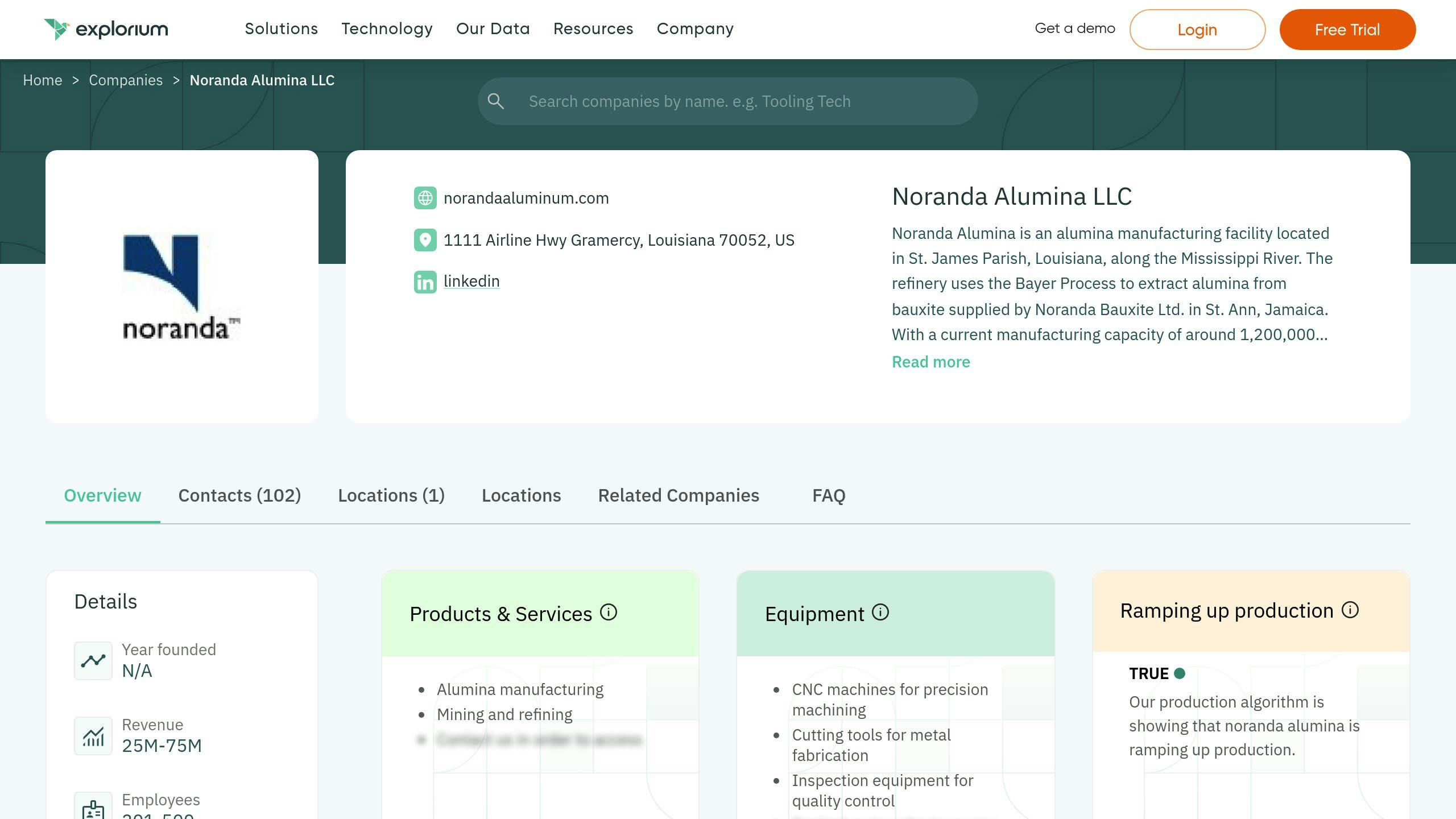Switch to the Locations tab
The height and width of the screenshot is (819, 1456).
click(521, 495)
